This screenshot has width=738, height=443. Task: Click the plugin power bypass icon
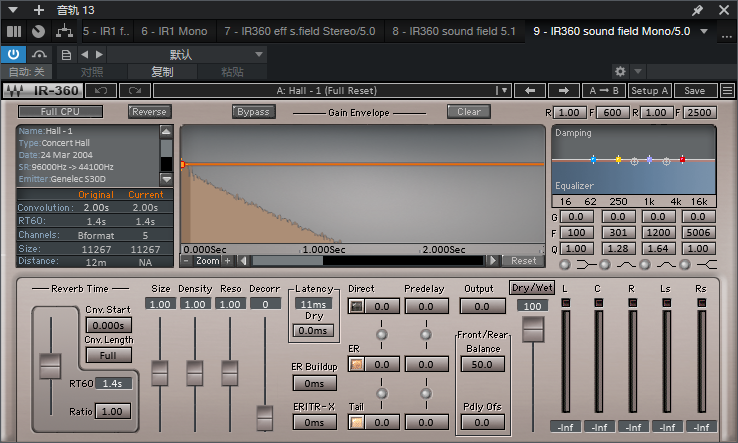(x=14, y=54)
